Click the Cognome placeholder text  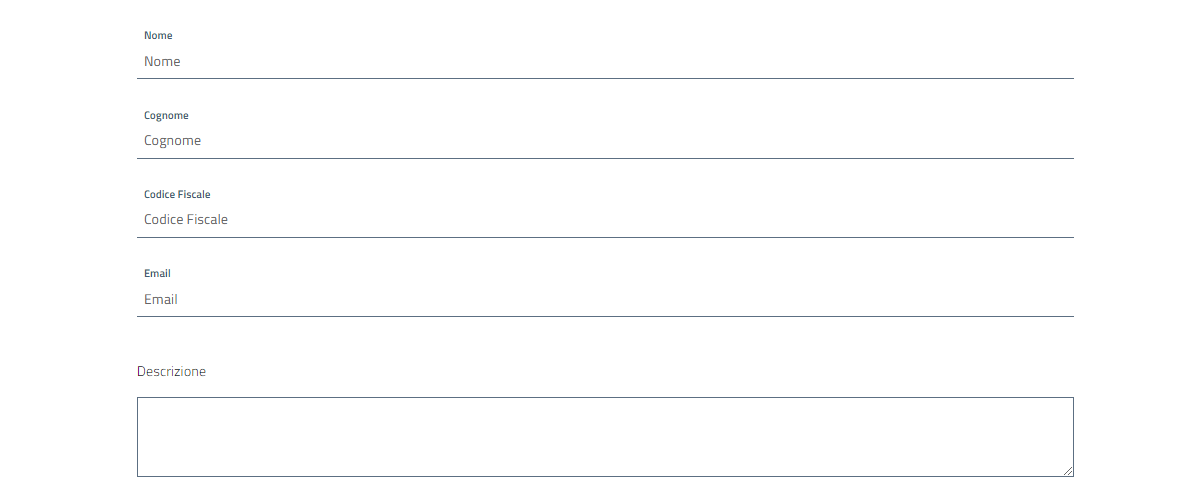click(x=172, y=141)
